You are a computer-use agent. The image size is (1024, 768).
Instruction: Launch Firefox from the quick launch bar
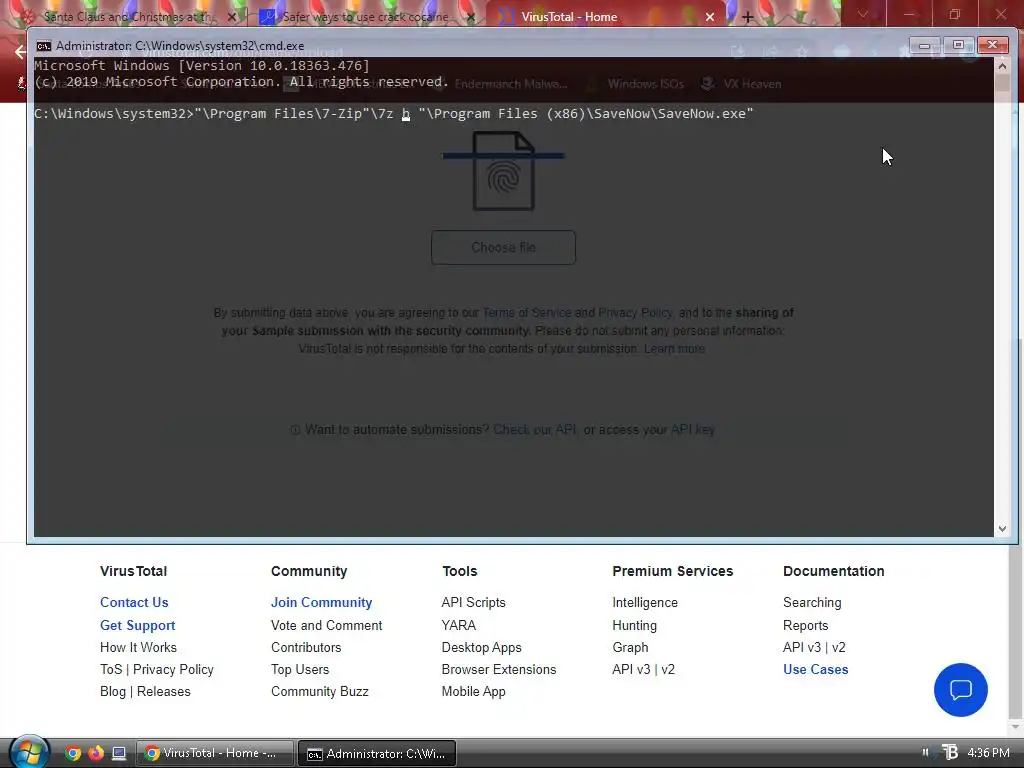click(96, 753)
